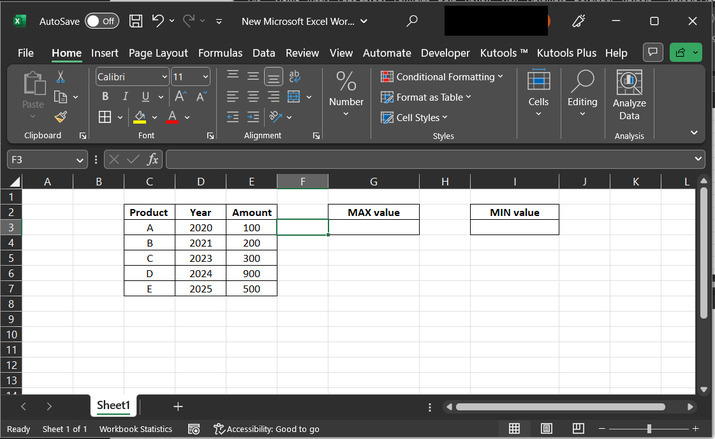Switch to the Page Layout tab
Screen dimensions: 715x439
pyautogui.click(x=158, y=53)
